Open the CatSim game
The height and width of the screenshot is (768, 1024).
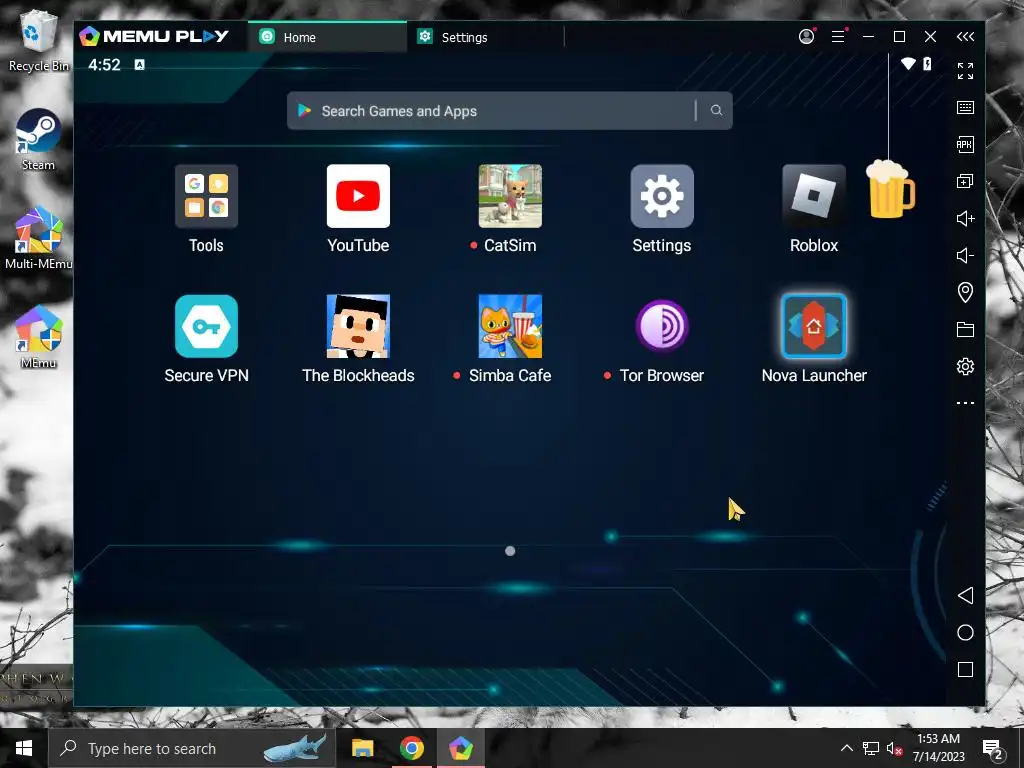pos(510,197)
